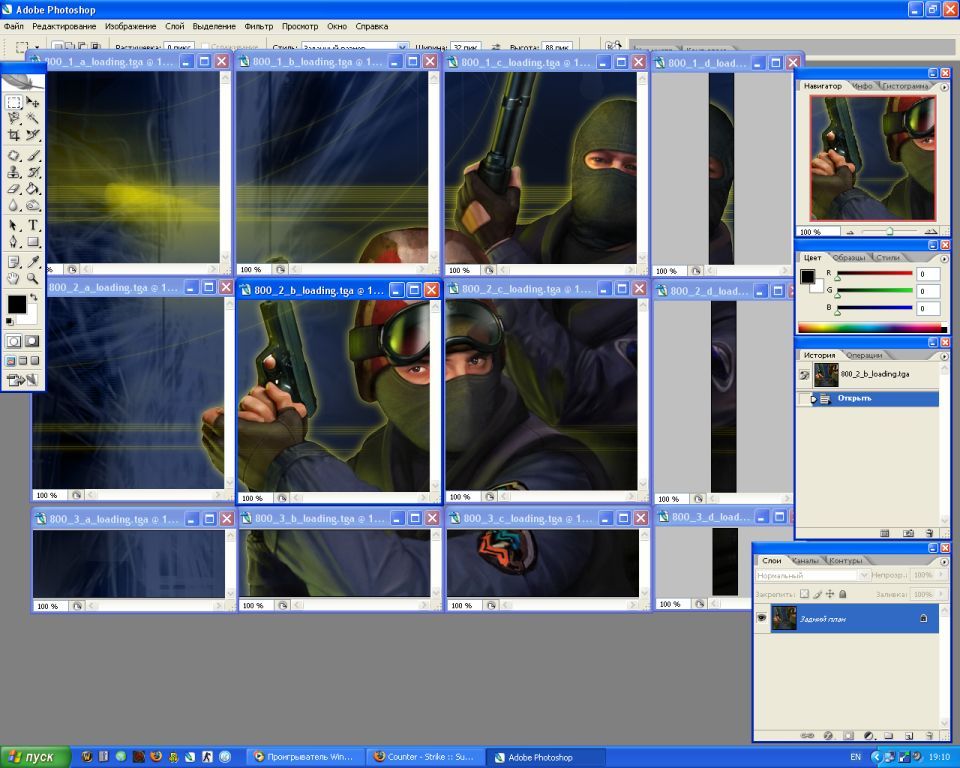Click the foreground color swatch in toolbox

[17, 304]
